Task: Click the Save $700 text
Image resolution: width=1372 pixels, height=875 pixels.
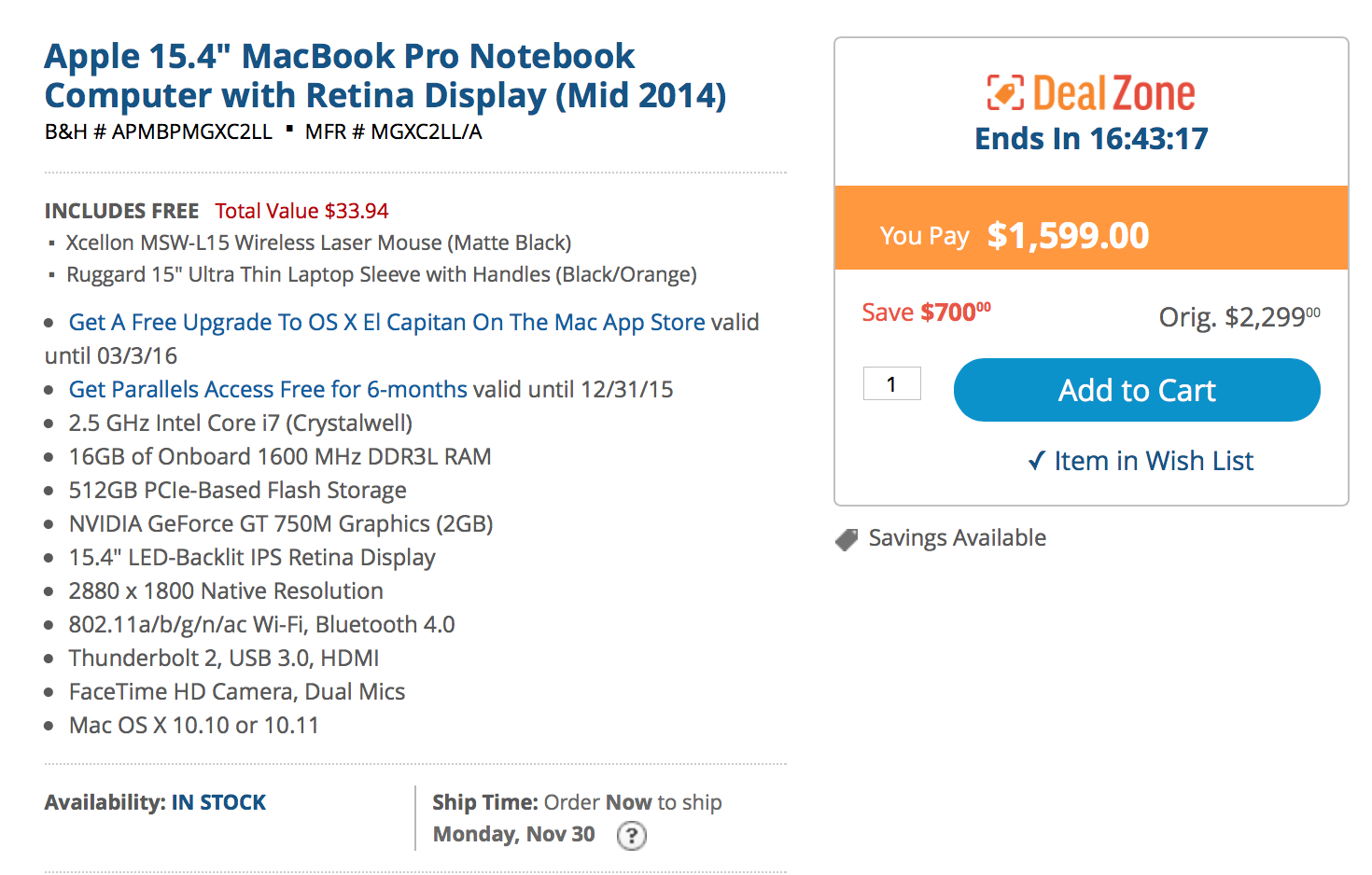Action: pyautogui.click(x=926, y=312)
